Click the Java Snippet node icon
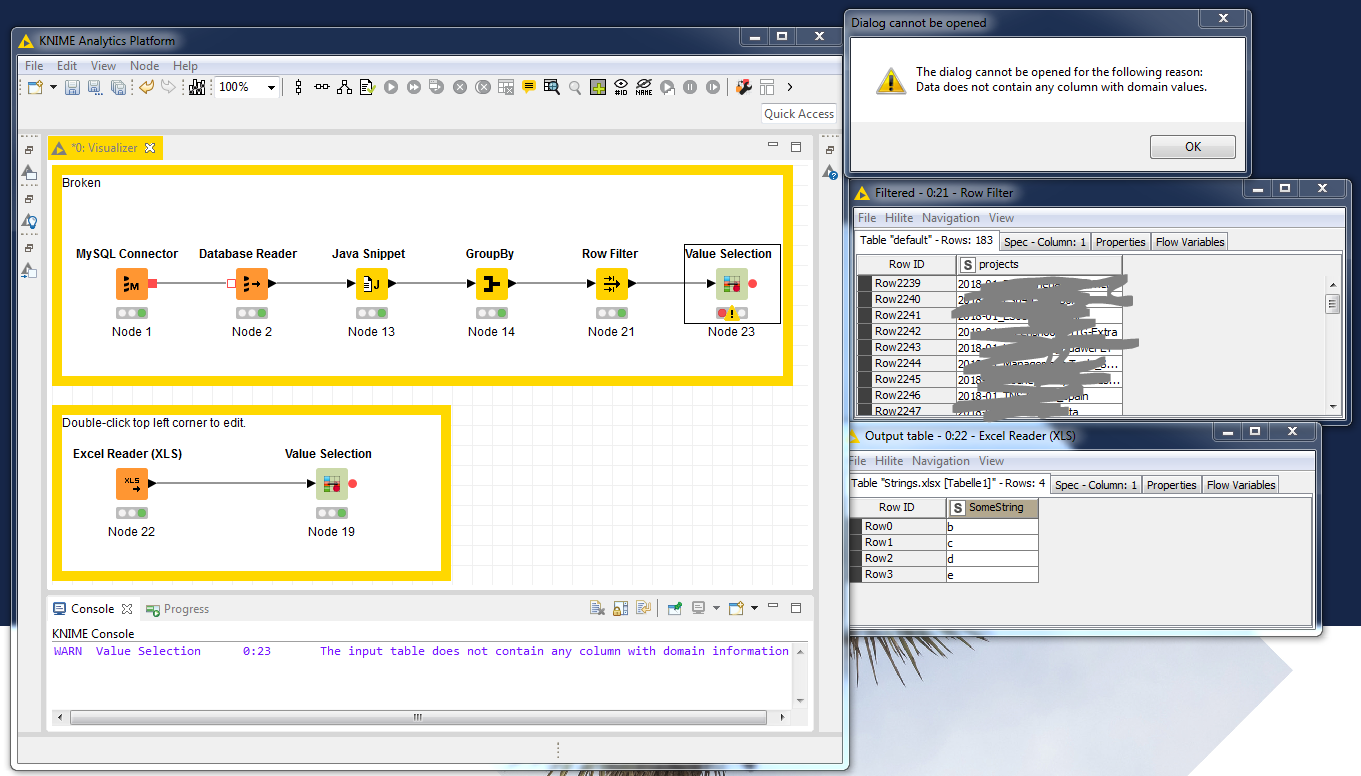The width and height of the screenshot is (1361, 776). click(371, 285)
